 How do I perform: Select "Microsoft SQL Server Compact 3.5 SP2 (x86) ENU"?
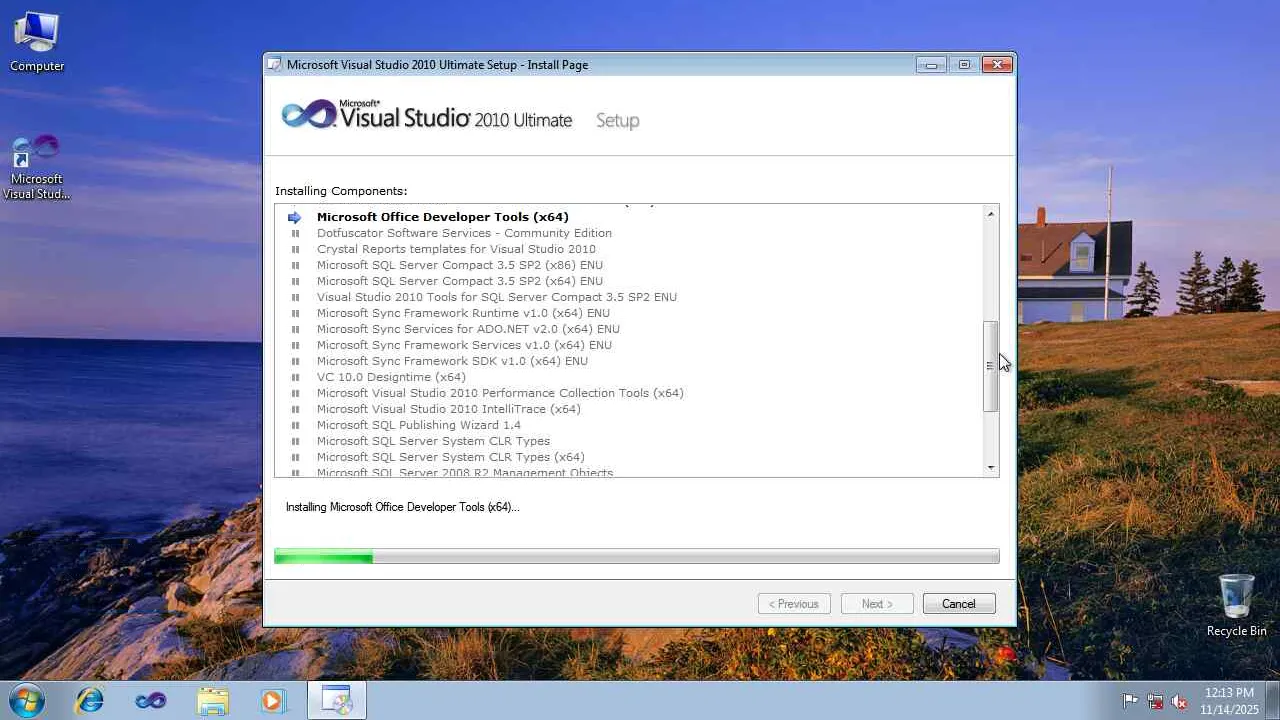(460, 265)
